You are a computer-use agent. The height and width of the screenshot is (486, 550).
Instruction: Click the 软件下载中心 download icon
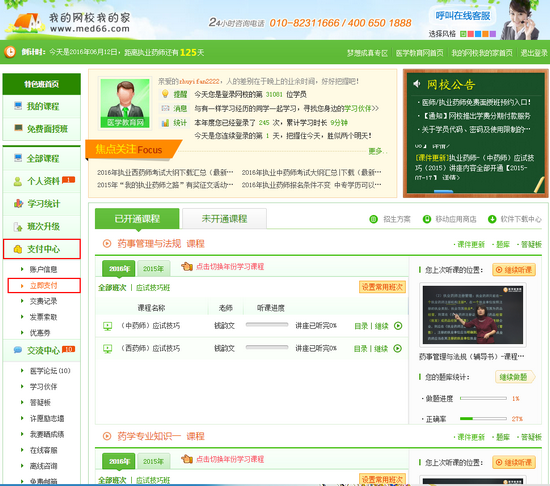pos(492,219)
